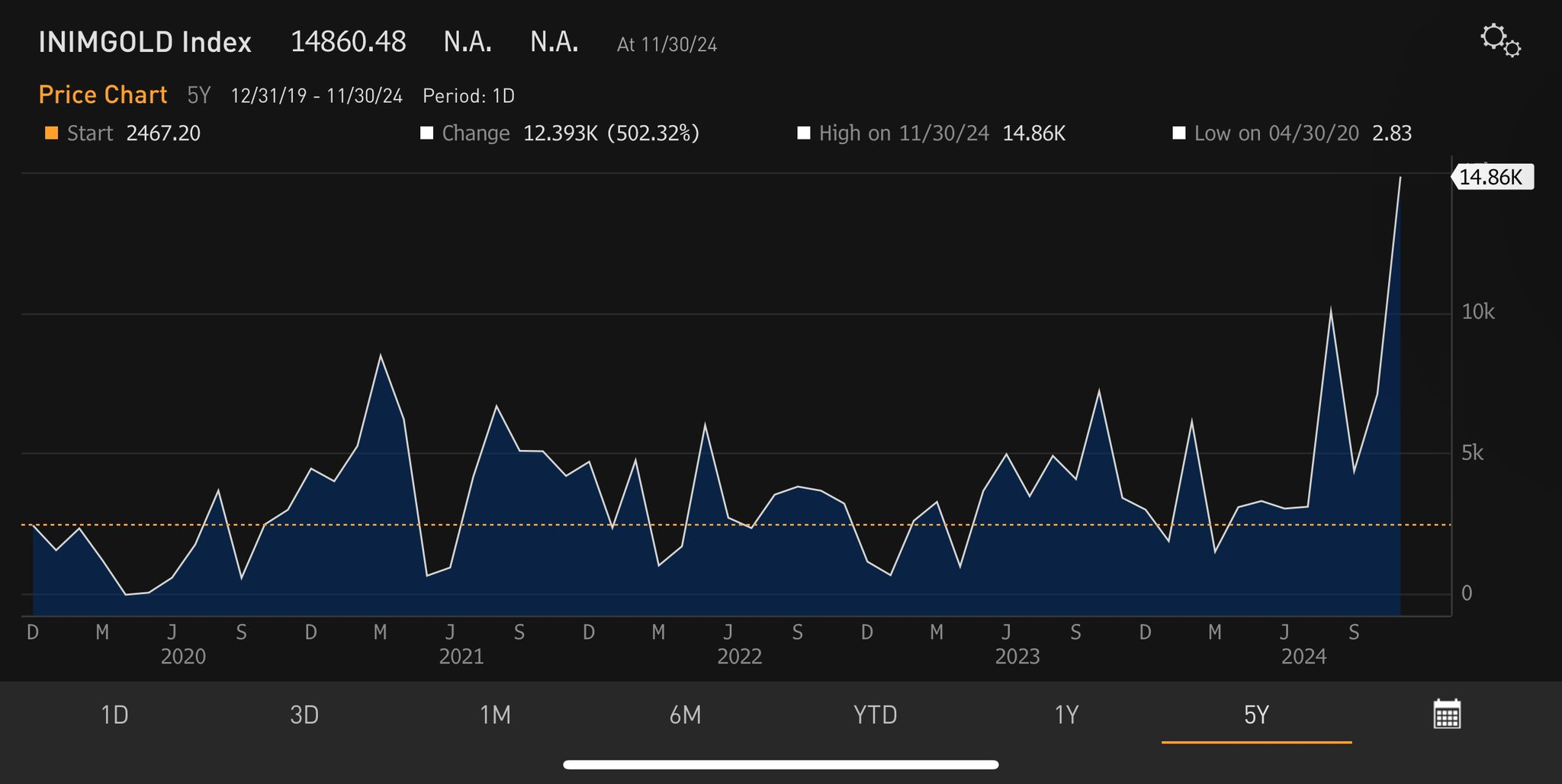The height and width of the screenshot is (784, 1562).
Task: Open the Period: 1D selector
Action: click(468, 96)
